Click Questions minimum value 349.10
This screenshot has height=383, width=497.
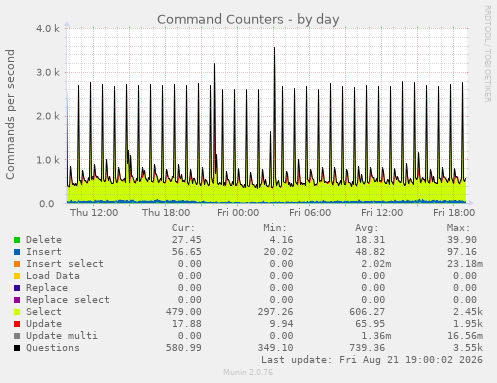(275, 348)
